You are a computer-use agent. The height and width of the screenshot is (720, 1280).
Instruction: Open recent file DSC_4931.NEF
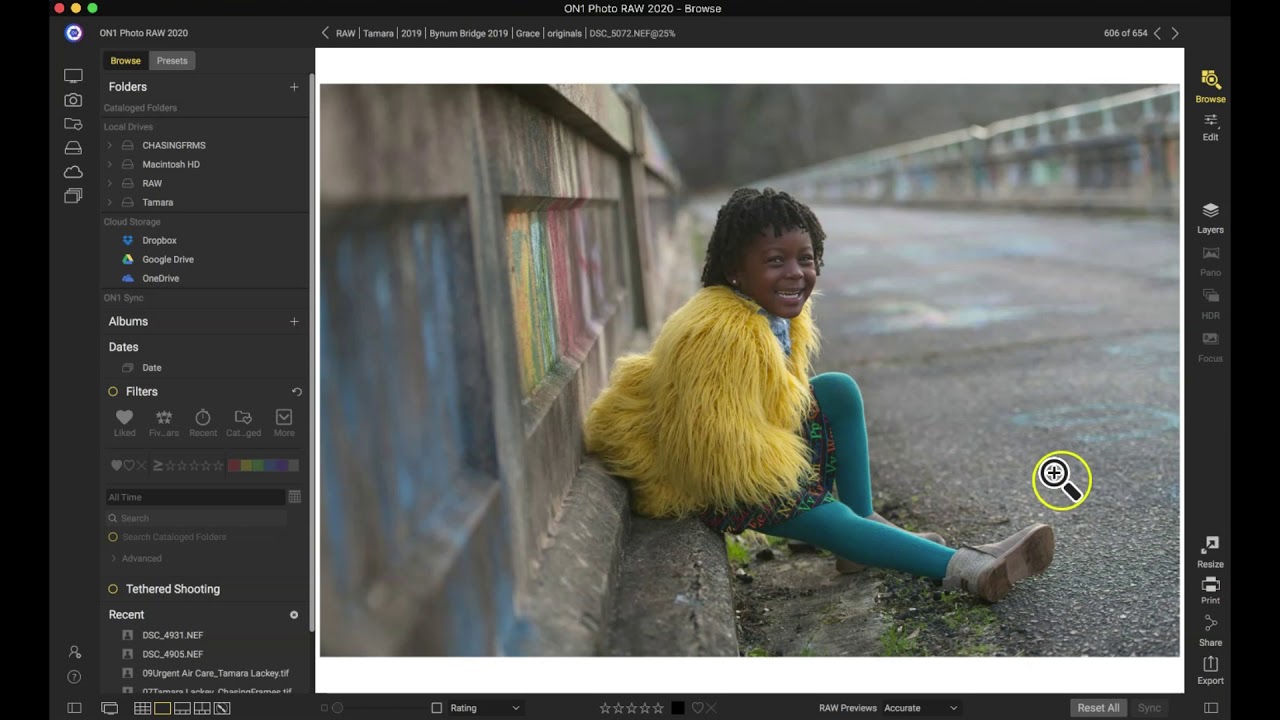[172, 635]
